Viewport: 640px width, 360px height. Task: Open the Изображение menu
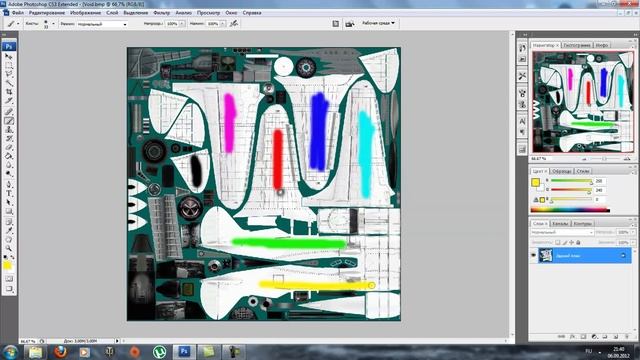click(85, 13)
